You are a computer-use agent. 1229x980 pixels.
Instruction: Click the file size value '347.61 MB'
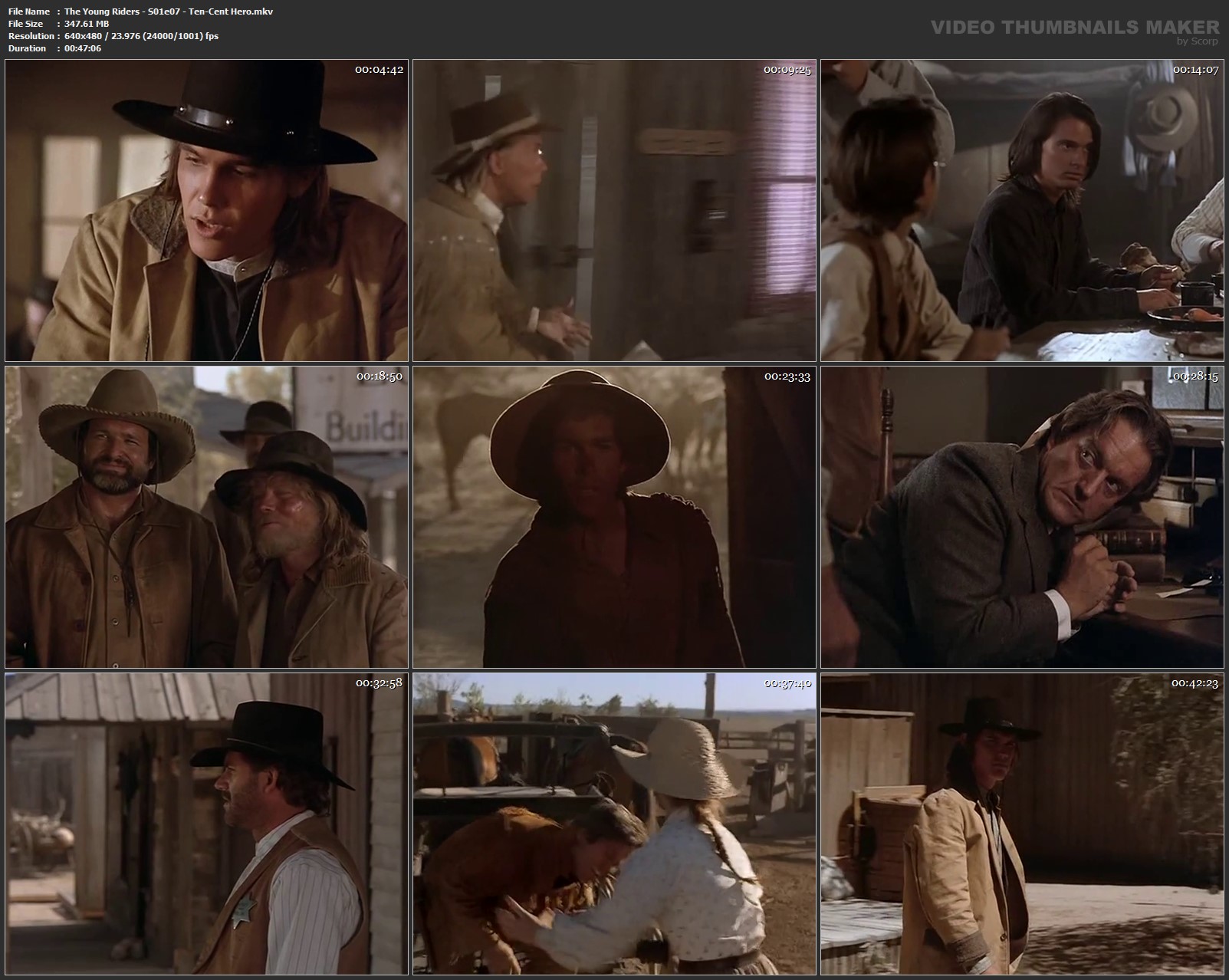[87, 24]
